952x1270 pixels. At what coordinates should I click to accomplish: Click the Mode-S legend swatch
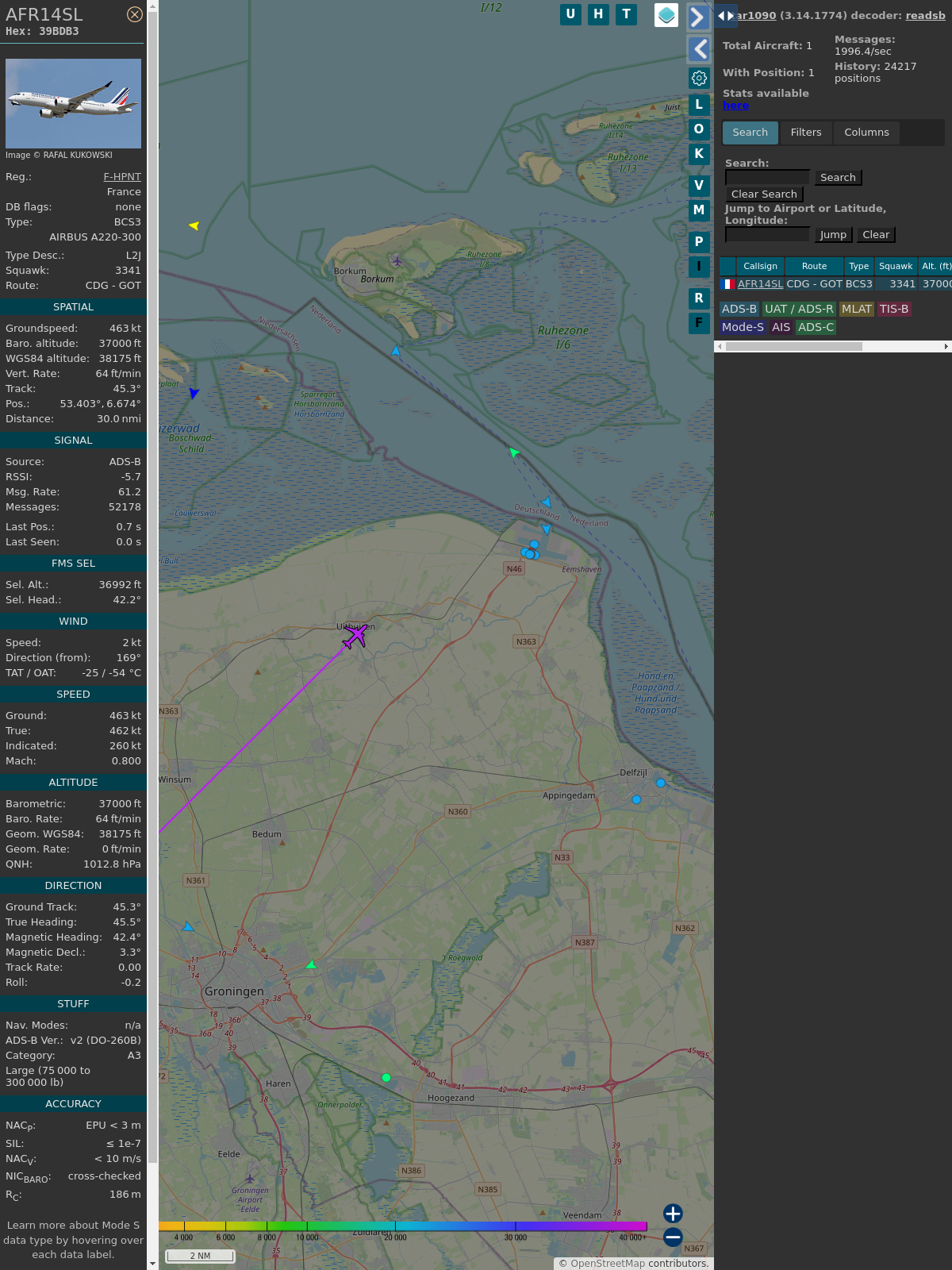pyautogui.click(x=743, y=328)
